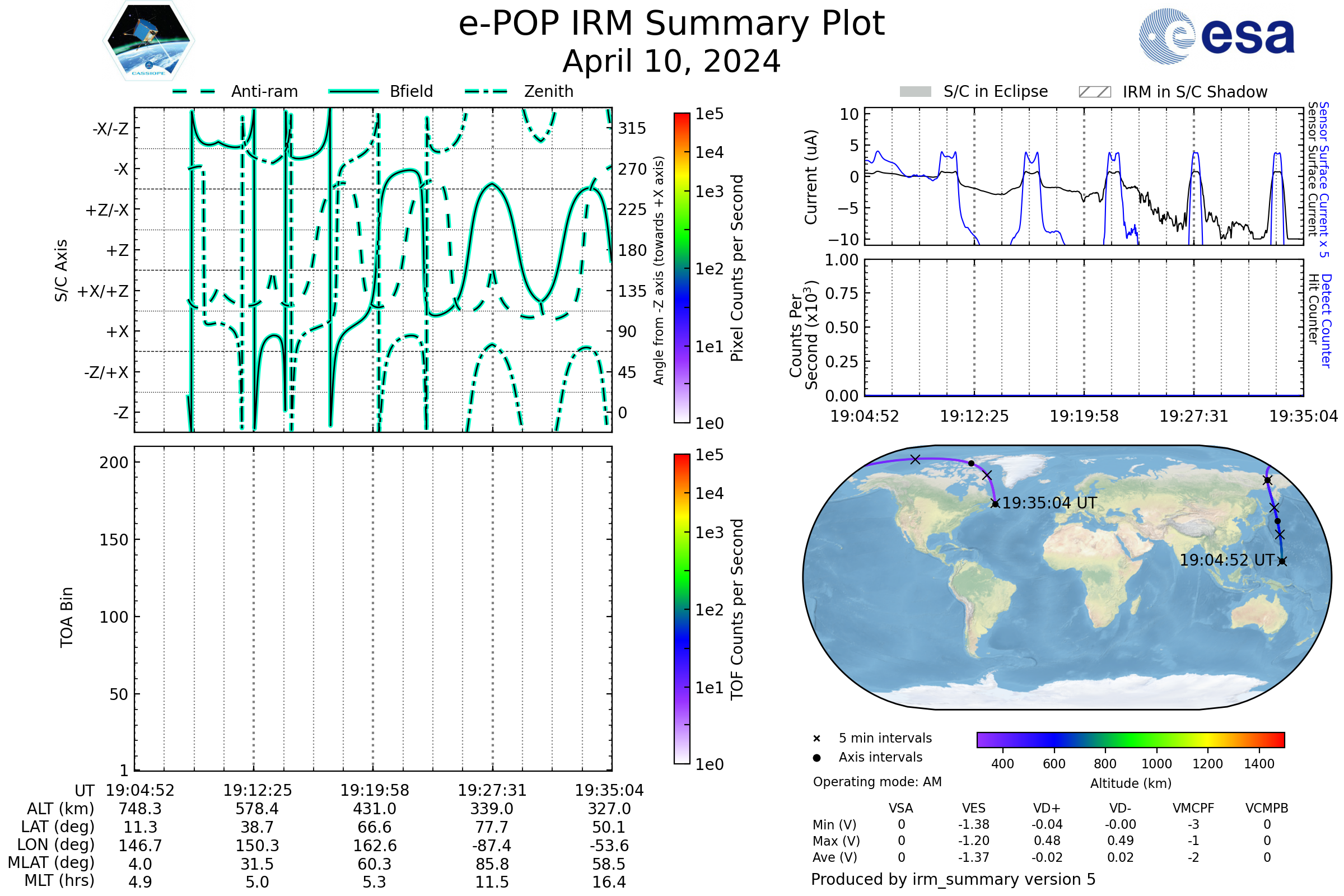1344x896 pixels.
Task: Click the TOF Counts per Second colorbar
Action: [682, 609]
